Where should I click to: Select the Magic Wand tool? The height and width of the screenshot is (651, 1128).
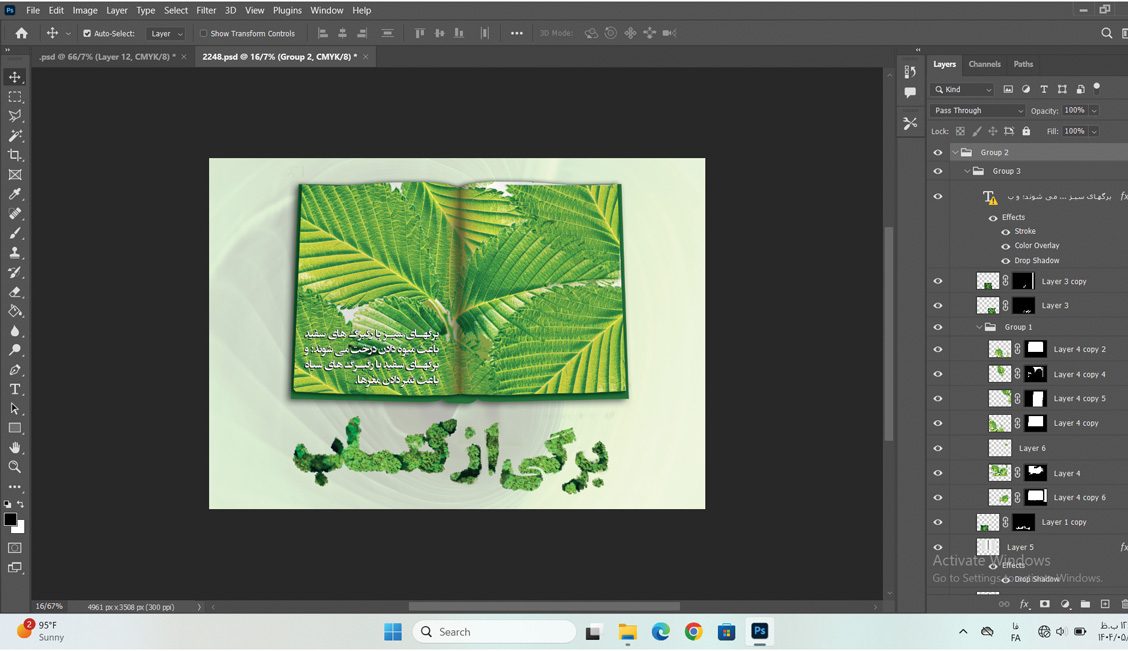click(14, 135)
